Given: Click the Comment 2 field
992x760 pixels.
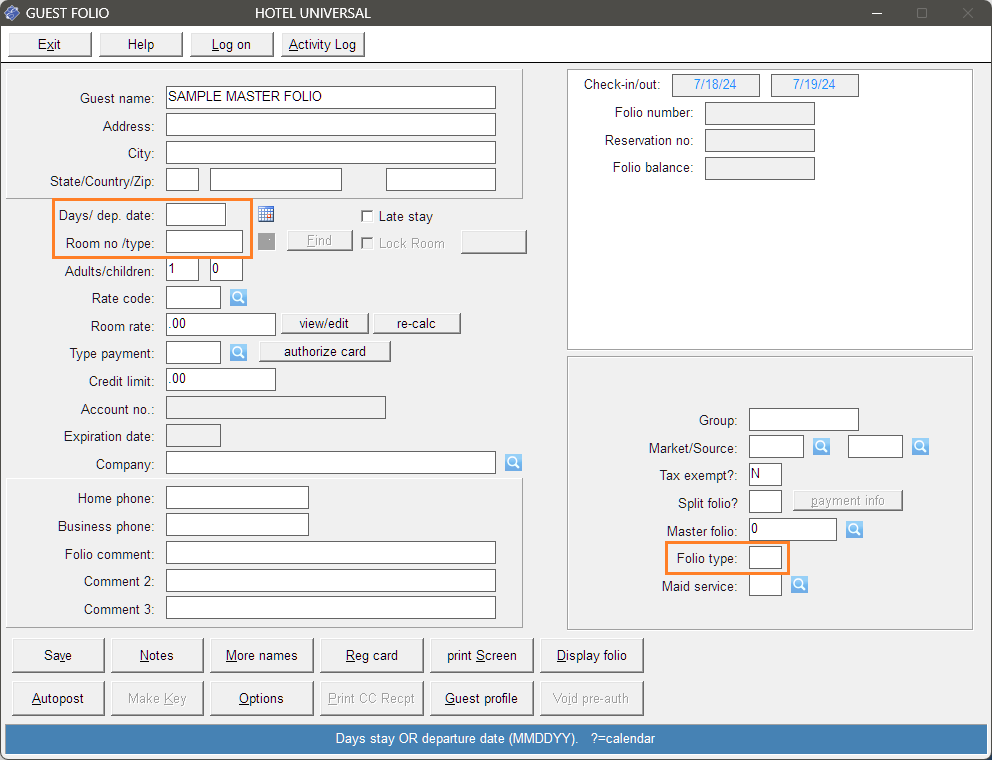Looking at the screenshot, I should [331, 580].
